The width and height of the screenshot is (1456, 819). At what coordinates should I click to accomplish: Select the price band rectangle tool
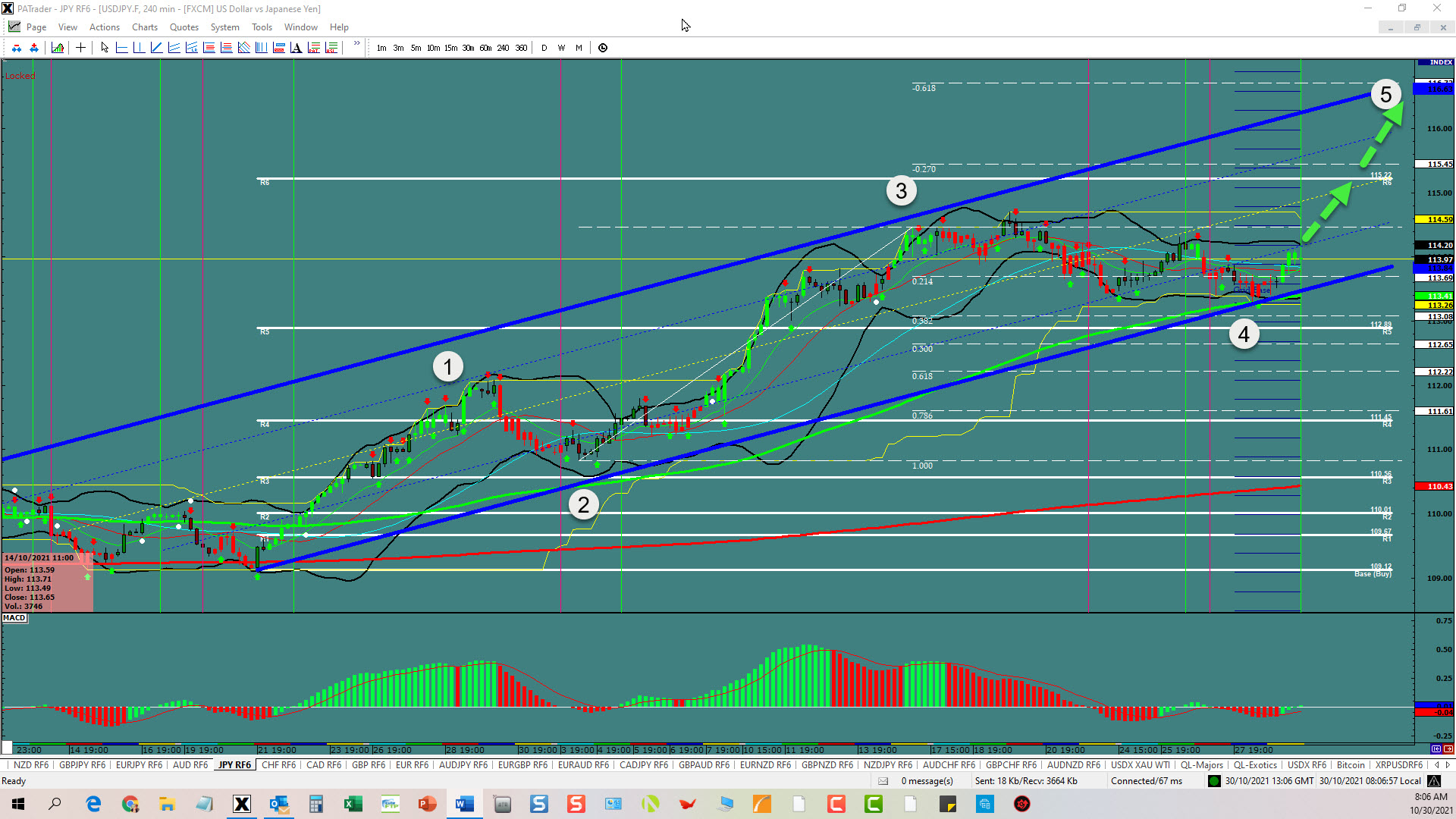point(278,48)
